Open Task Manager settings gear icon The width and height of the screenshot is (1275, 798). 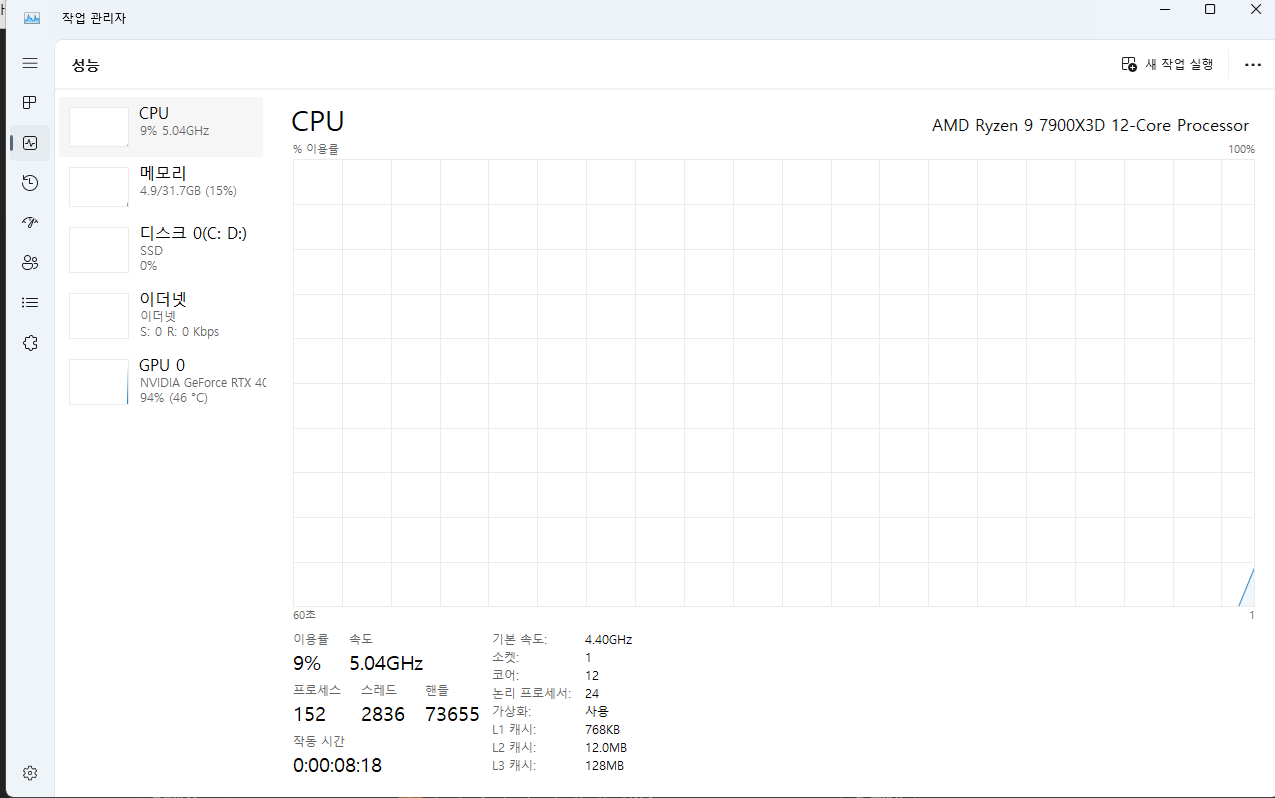[x=30, y=773]
